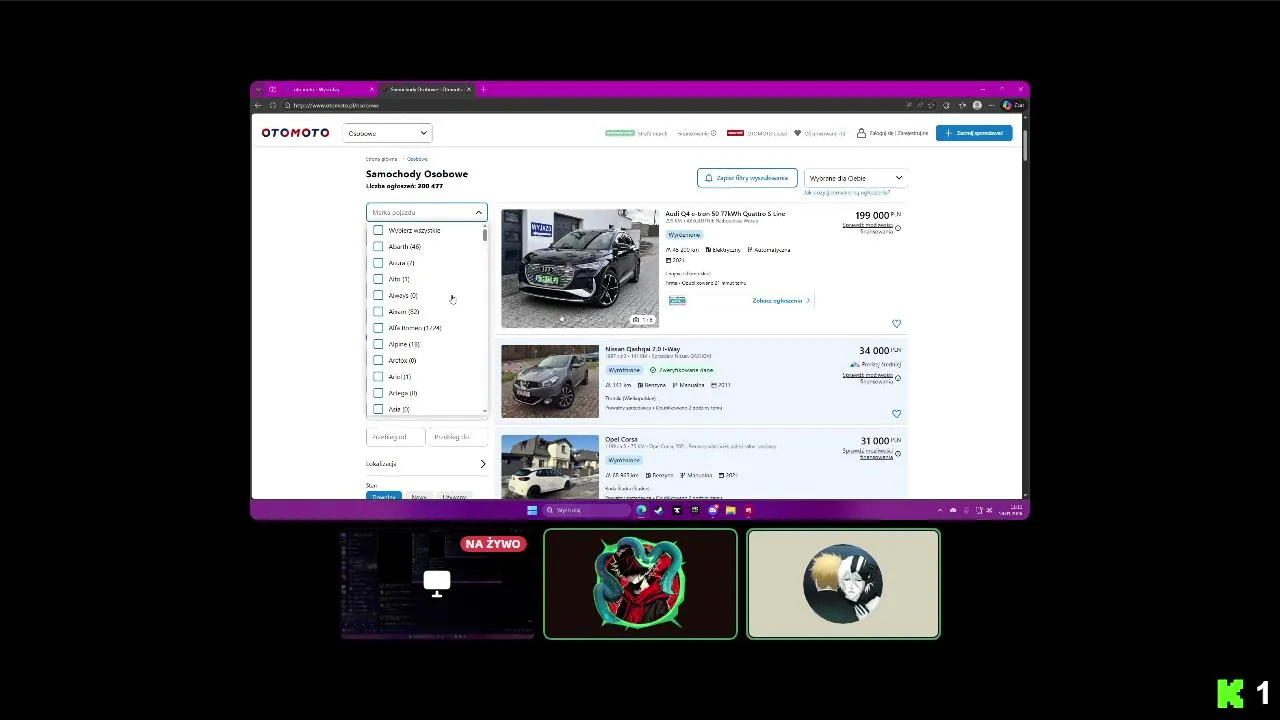Check the Arctos (0) brand checkbox
The height and width of the screenshot is (720, 1280).
click(x=378, y=360)
